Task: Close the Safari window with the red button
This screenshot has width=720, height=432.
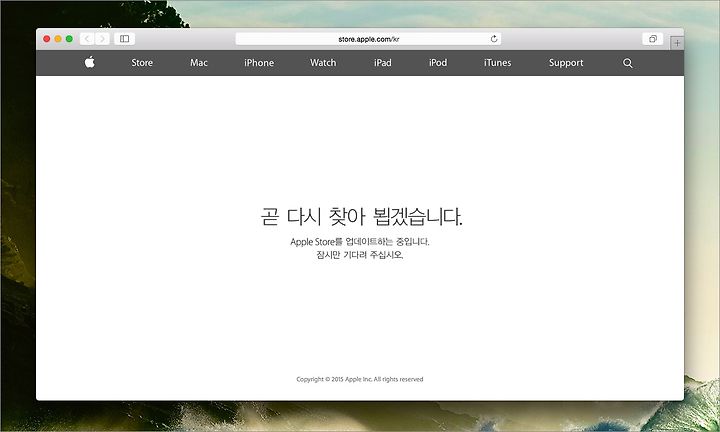Action: (x=46, y=39)
